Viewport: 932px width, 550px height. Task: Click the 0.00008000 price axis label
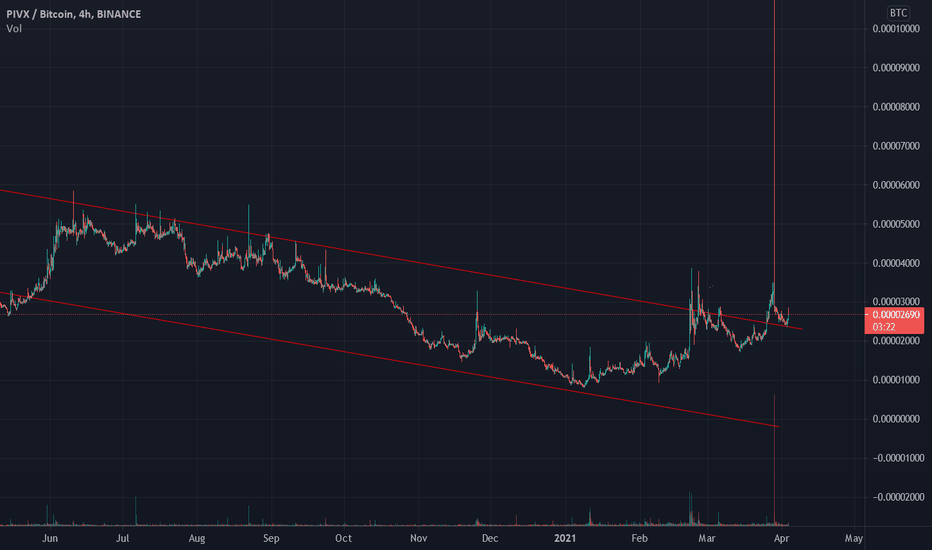(x=896, y=107)
